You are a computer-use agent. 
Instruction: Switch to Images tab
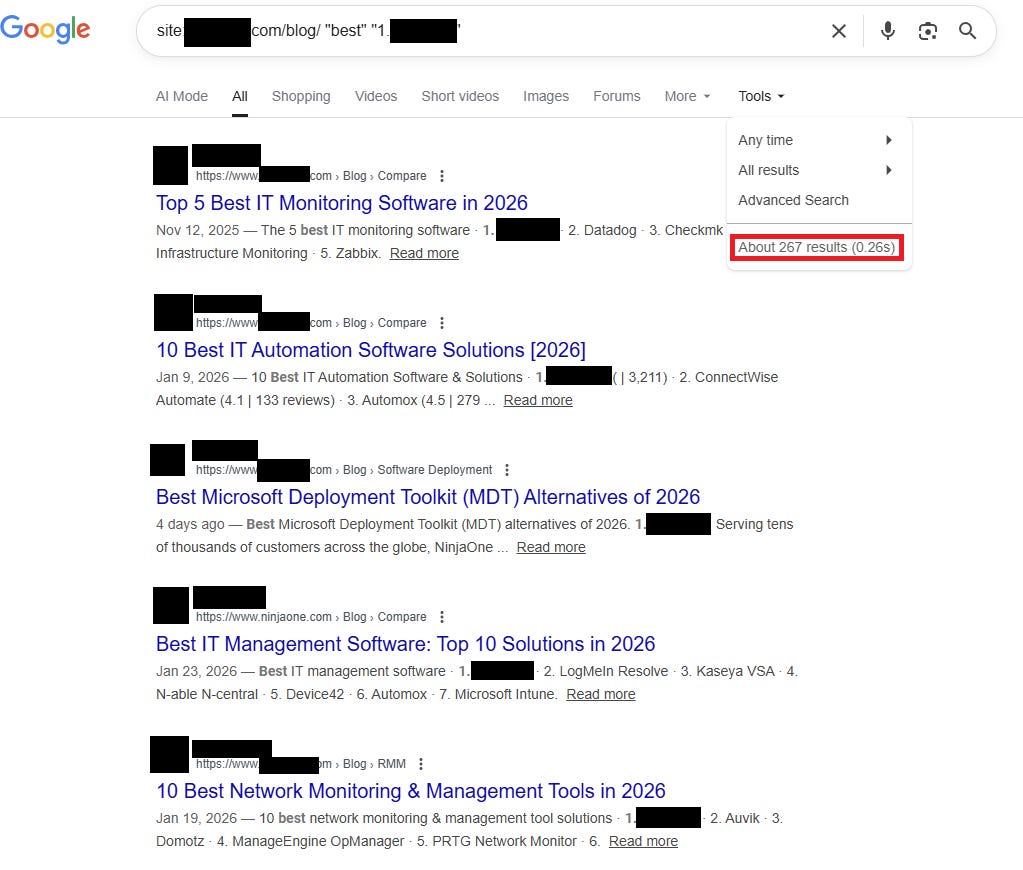click(x=545, y=97)
